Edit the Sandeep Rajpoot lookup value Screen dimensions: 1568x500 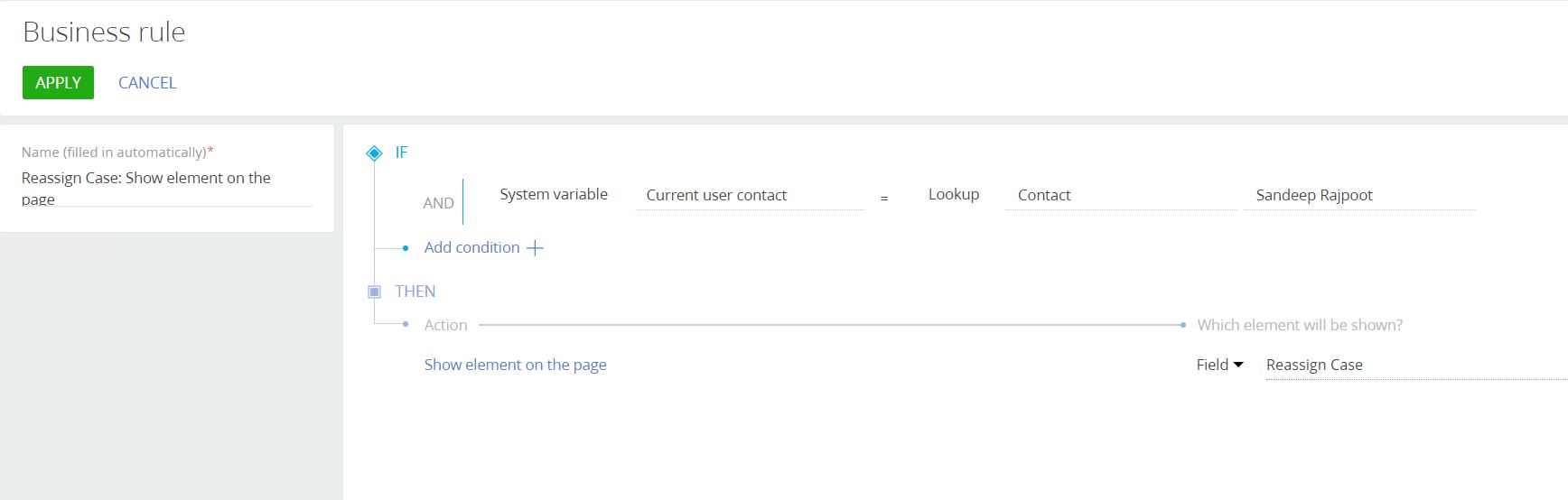1358,195
